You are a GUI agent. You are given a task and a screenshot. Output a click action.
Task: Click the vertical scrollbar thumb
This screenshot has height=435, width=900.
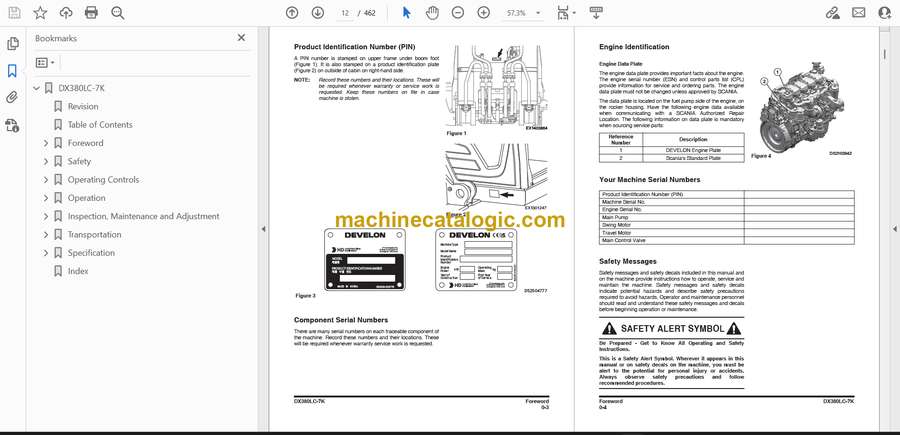tap(885, 53)
